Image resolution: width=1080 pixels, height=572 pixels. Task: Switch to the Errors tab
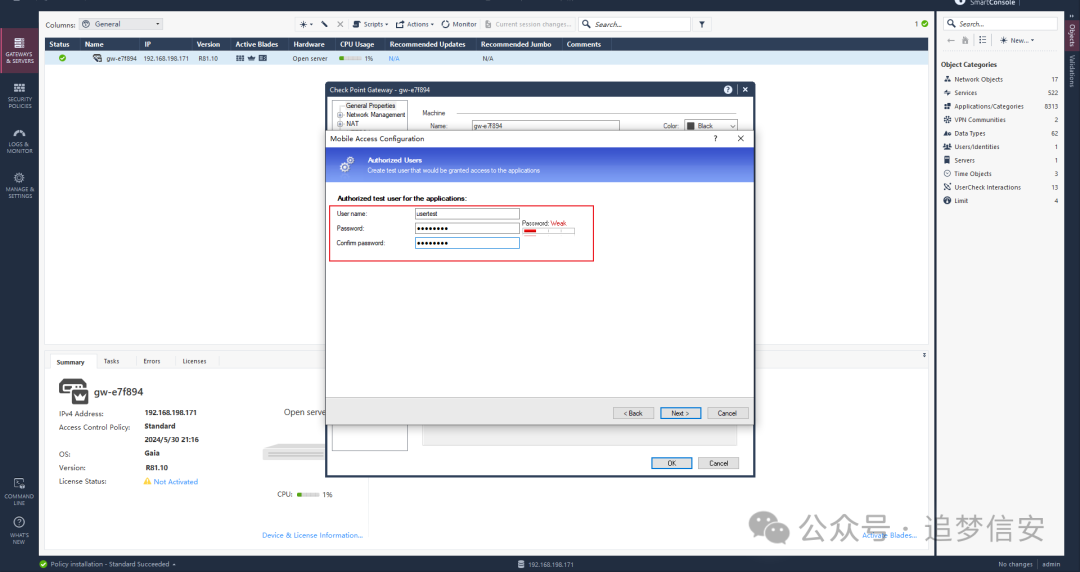152,361
